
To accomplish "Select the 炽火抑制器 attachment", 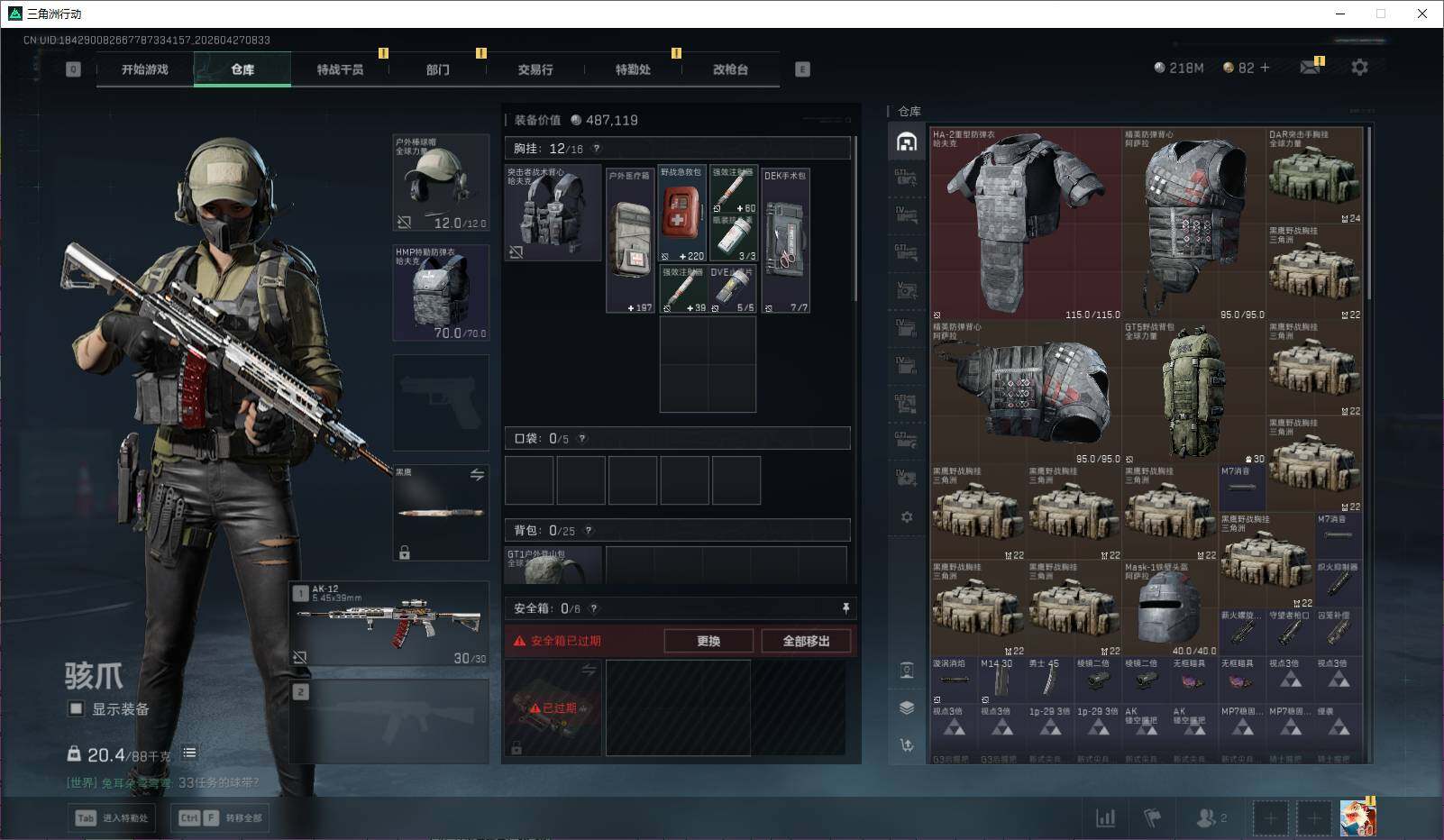I will tap(1338, 584).
